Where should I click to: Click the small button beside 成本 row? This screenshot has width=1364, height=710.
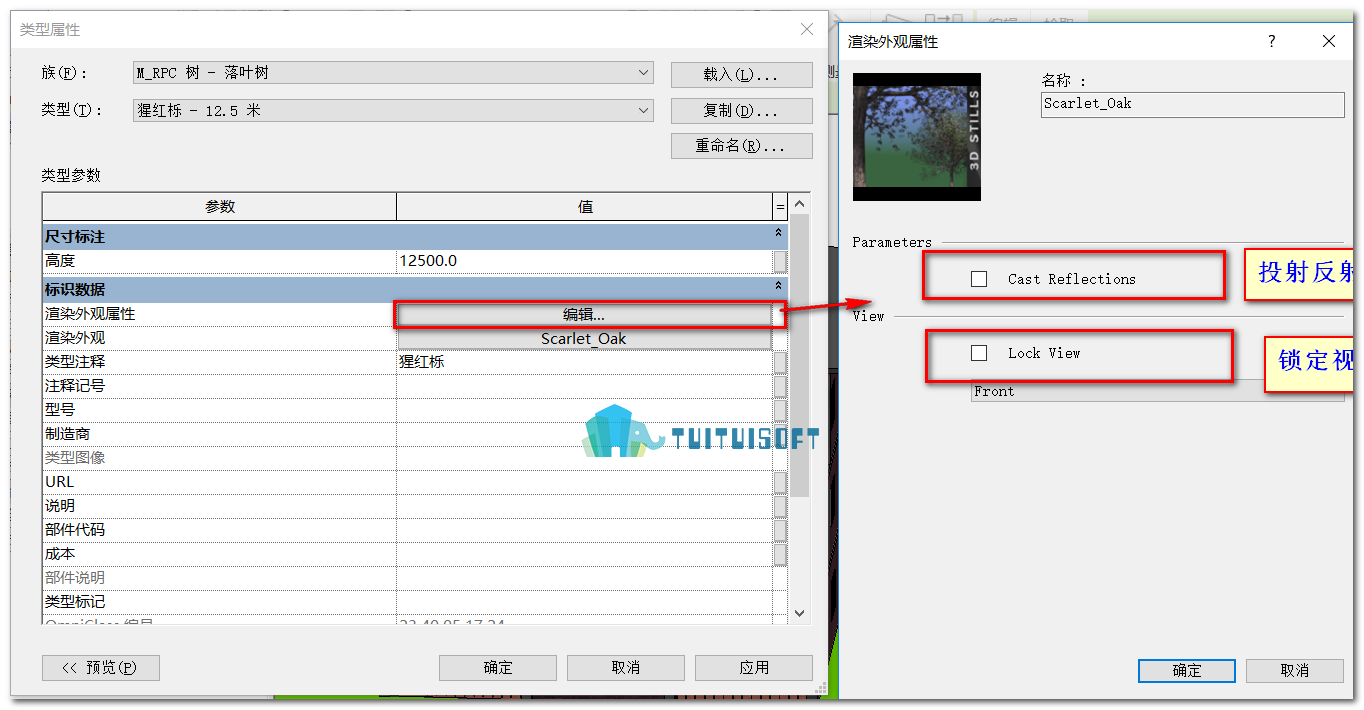click(780, 554)
